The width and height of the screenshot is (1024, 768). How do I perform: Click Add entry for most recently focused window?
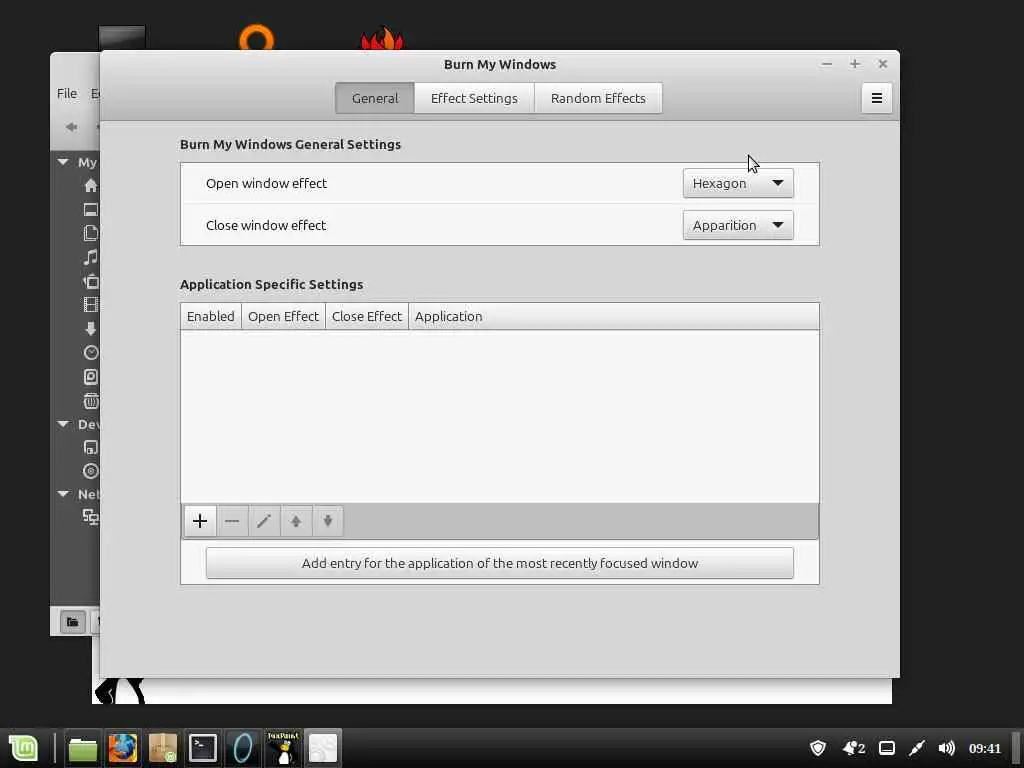tap(500, 563)
